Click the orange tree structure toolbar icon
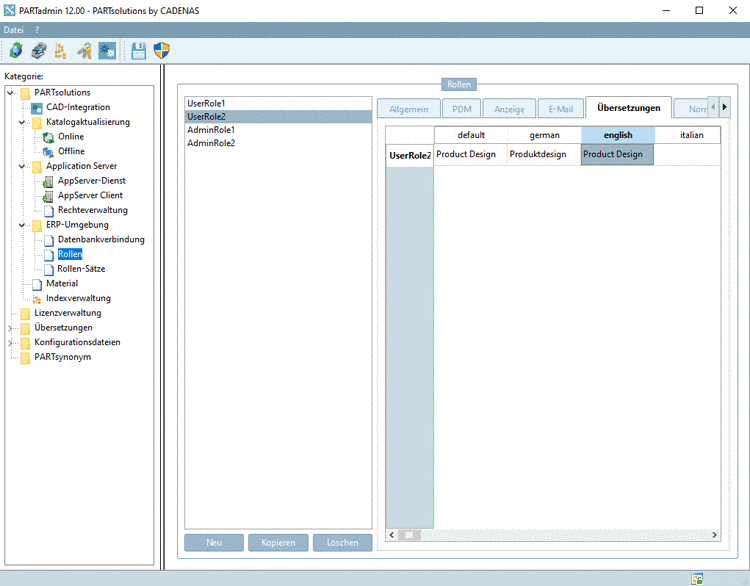Viewport: 750px width, 586px height. coord(60,50)
